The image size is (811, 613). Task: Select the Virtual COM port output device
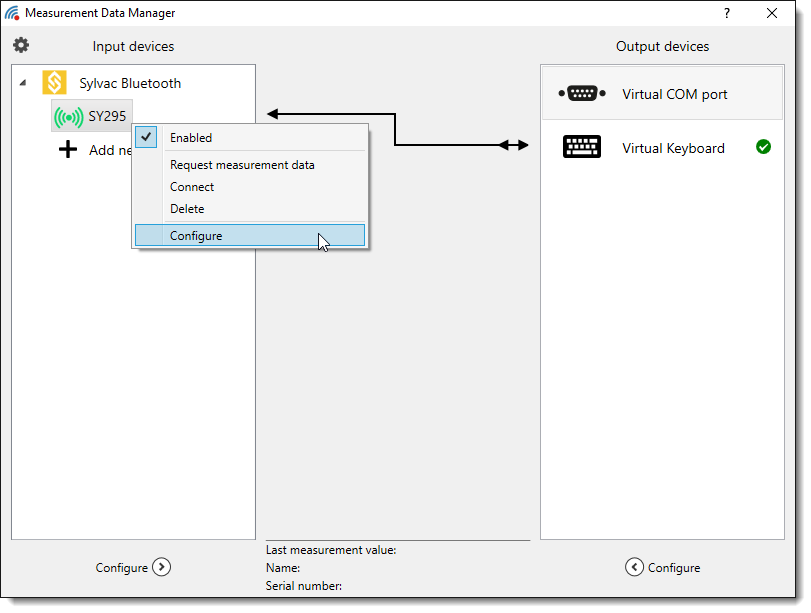click(x=674, y=94)
